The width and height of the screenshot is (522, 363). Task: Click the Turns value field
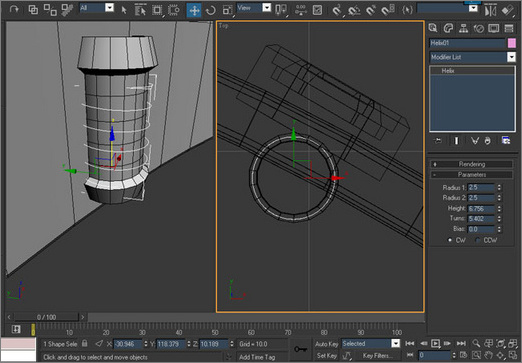coord(481,219)
